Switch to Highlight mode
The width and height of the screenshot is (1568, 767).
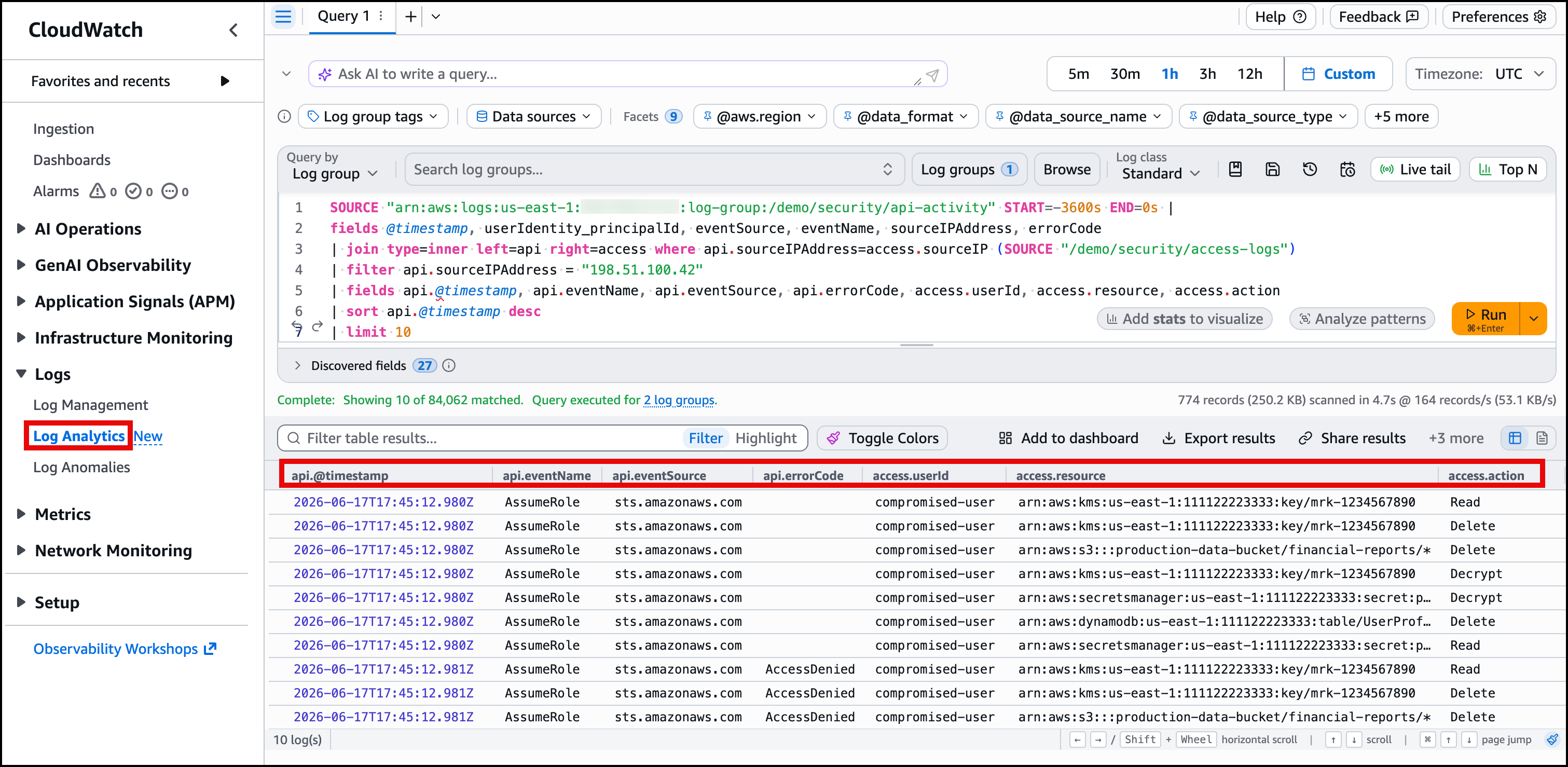tap(765, 437)
